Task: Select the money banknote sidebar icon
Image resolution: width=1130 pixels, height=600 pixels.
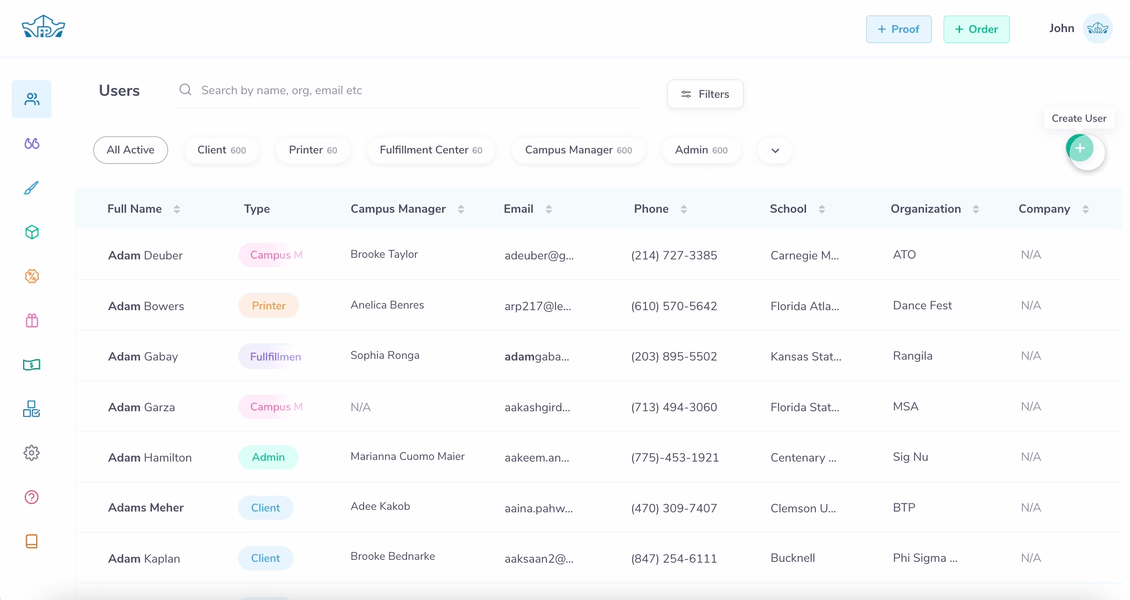Action: 31,364
